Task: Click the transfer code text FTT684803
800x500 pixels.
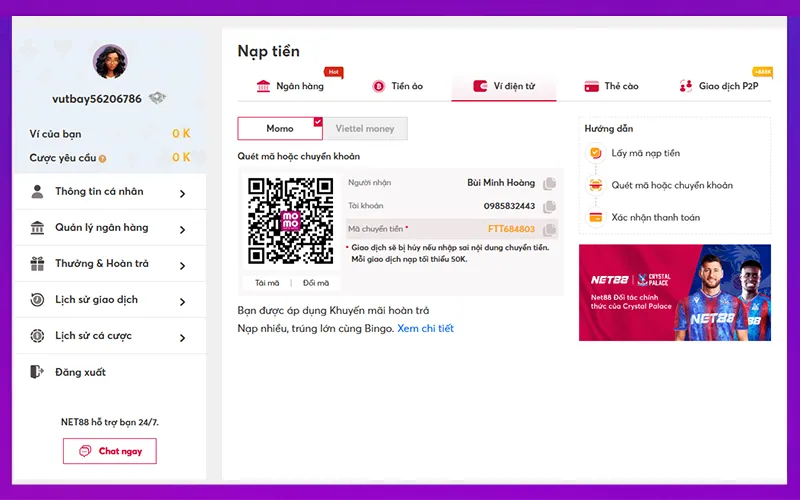Action: [511, 229]
